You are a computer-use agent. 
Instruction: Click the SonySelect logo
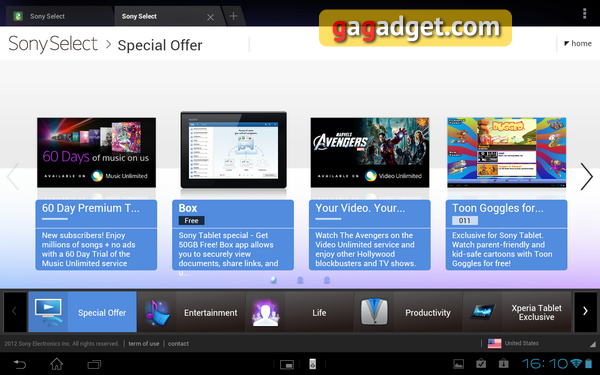[x=53, y=44]
